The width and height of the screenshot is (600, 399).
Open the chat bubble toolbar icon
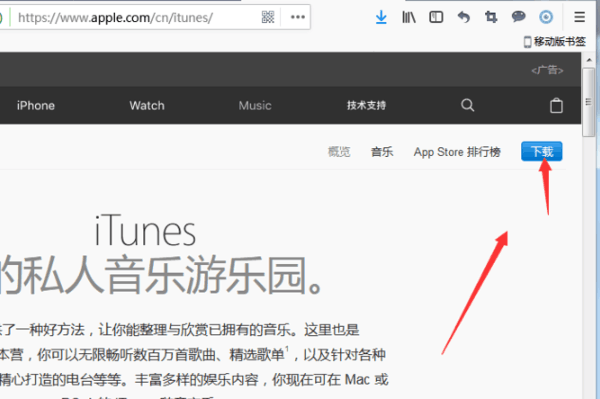point(518,17)
